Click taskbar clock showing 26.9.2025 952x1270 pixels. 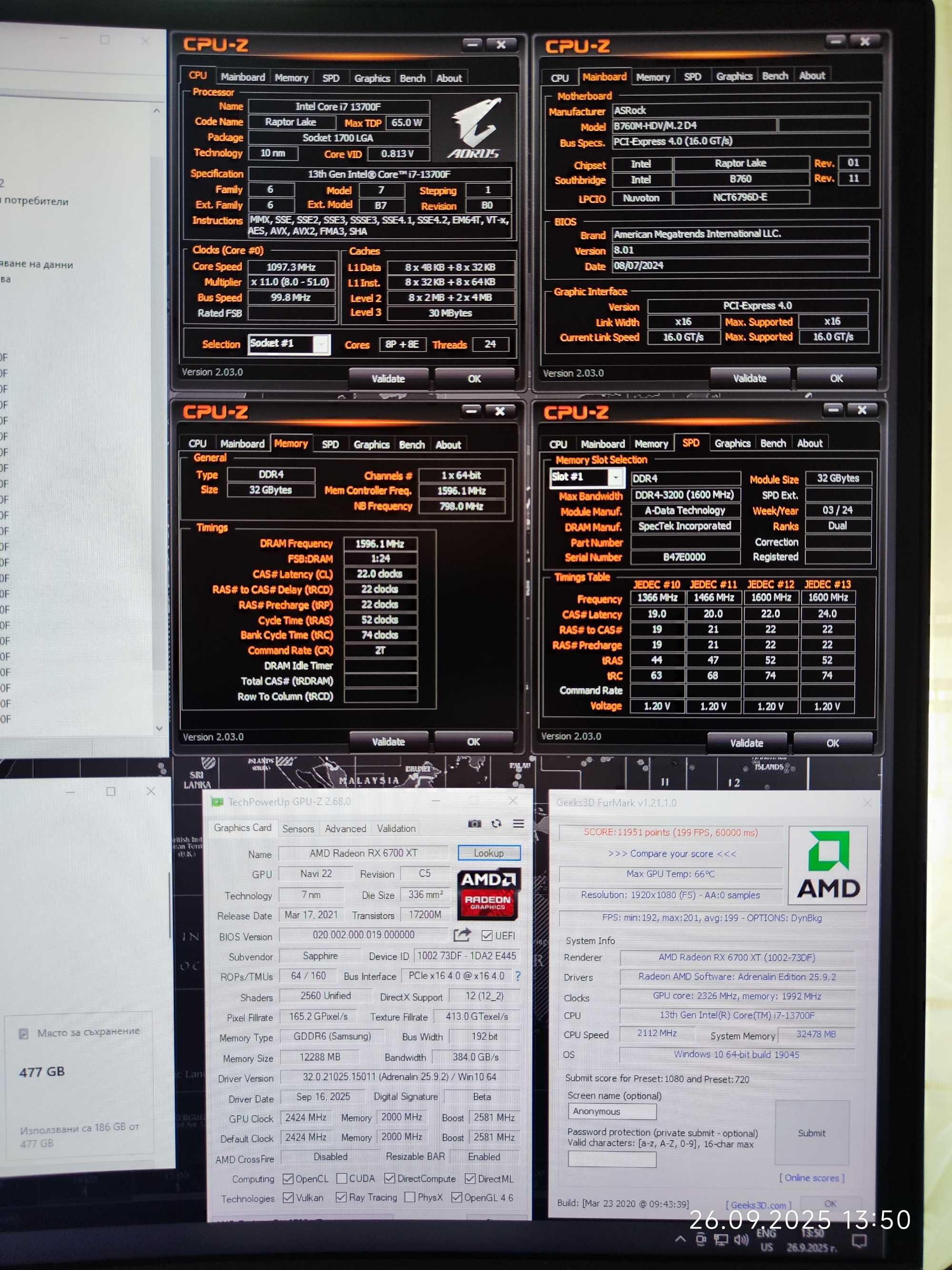coord(812,1241)
